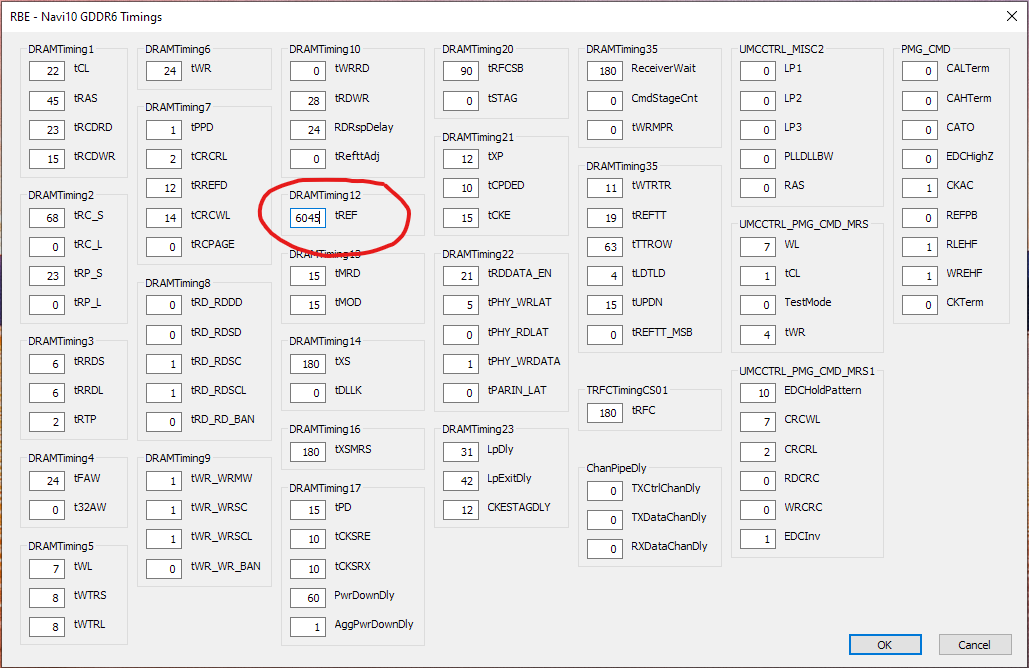The height and width of the screenshot is (668, 1029).
Task: Select the tCL value field in DRAMTiming1
Action: (47, 71)
